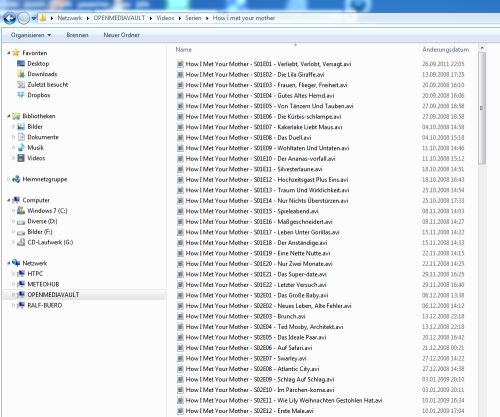Click the Neuer Ordner toolbar button
This screenshot has height=417, width=500.
(x=121, y=35)
